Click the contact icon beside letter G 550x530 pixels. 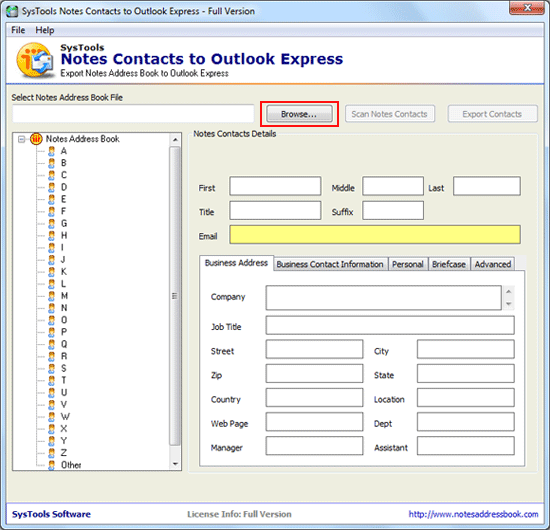[x=52, y=223]
